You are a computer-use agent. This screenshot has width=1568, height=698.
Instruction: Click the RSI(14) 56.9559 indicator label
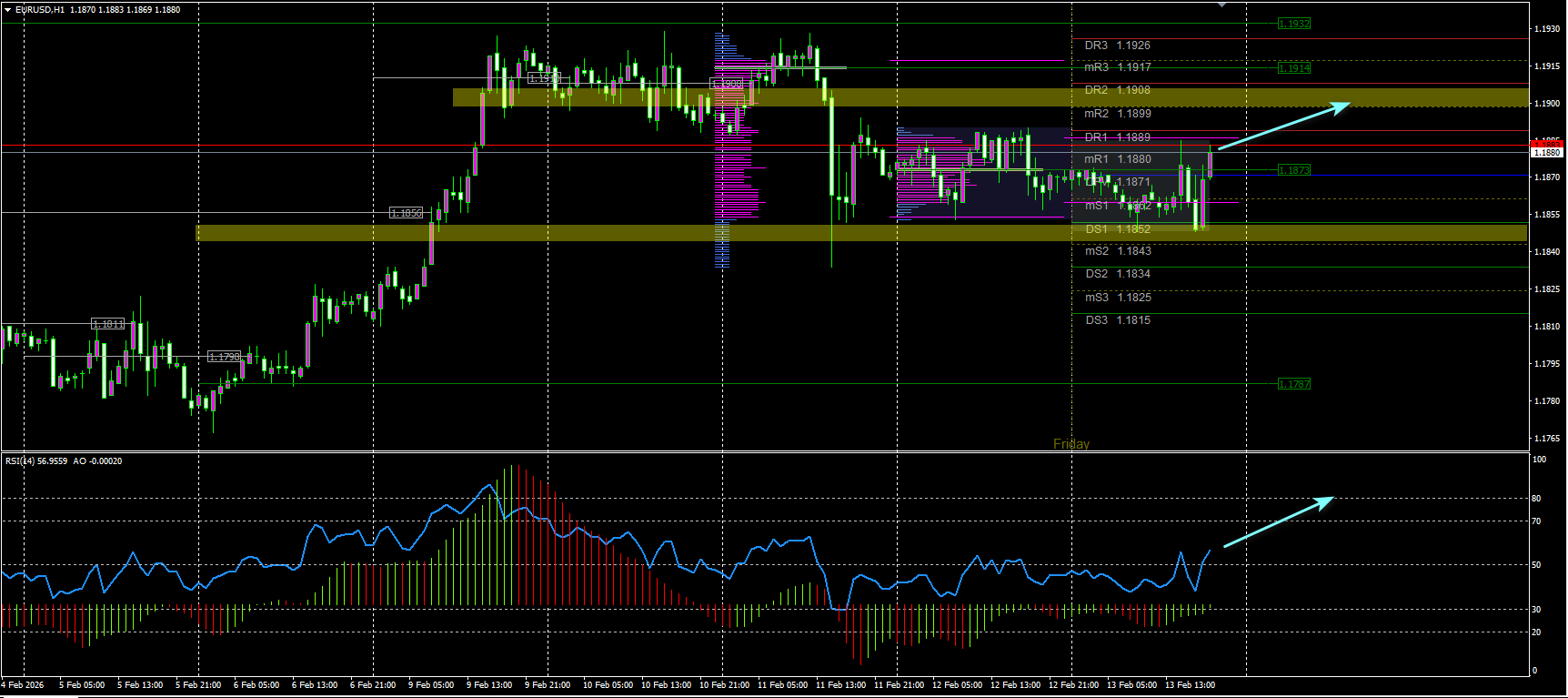click(x=36, y=461)
